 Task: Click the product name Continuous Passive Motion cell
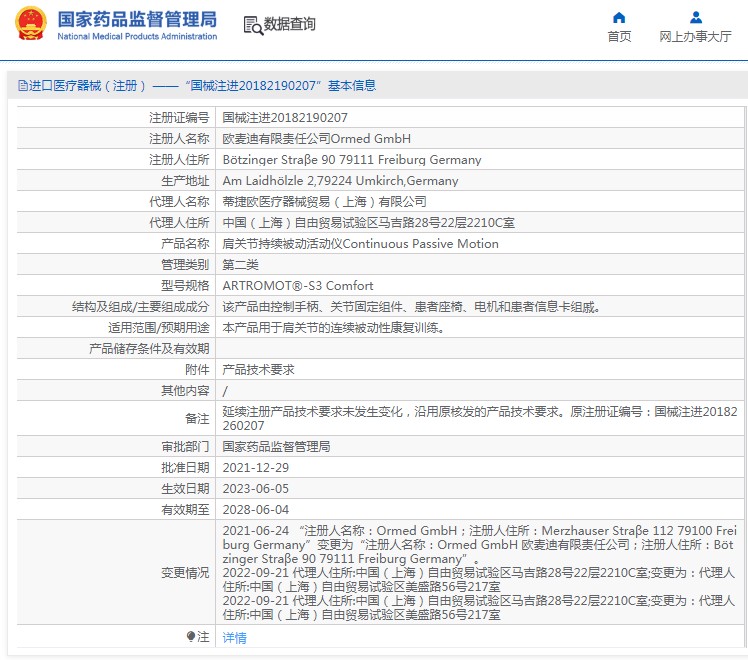pos(359,243)
